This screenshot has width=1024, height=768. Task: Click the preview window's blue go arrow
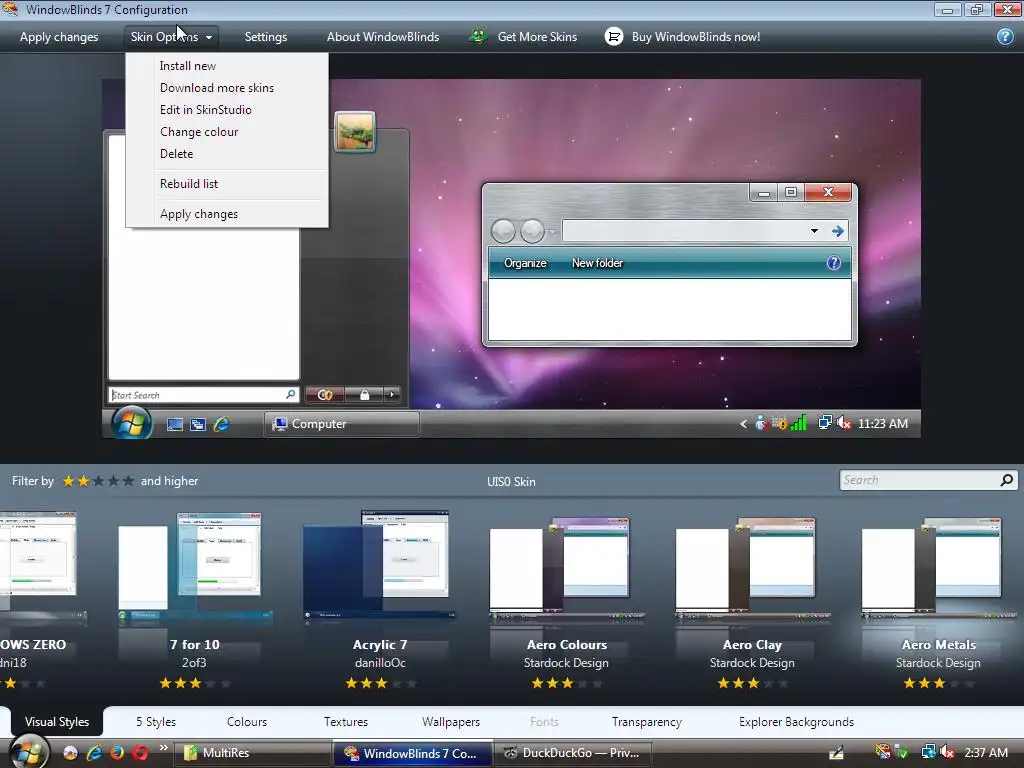coord(837,231)
